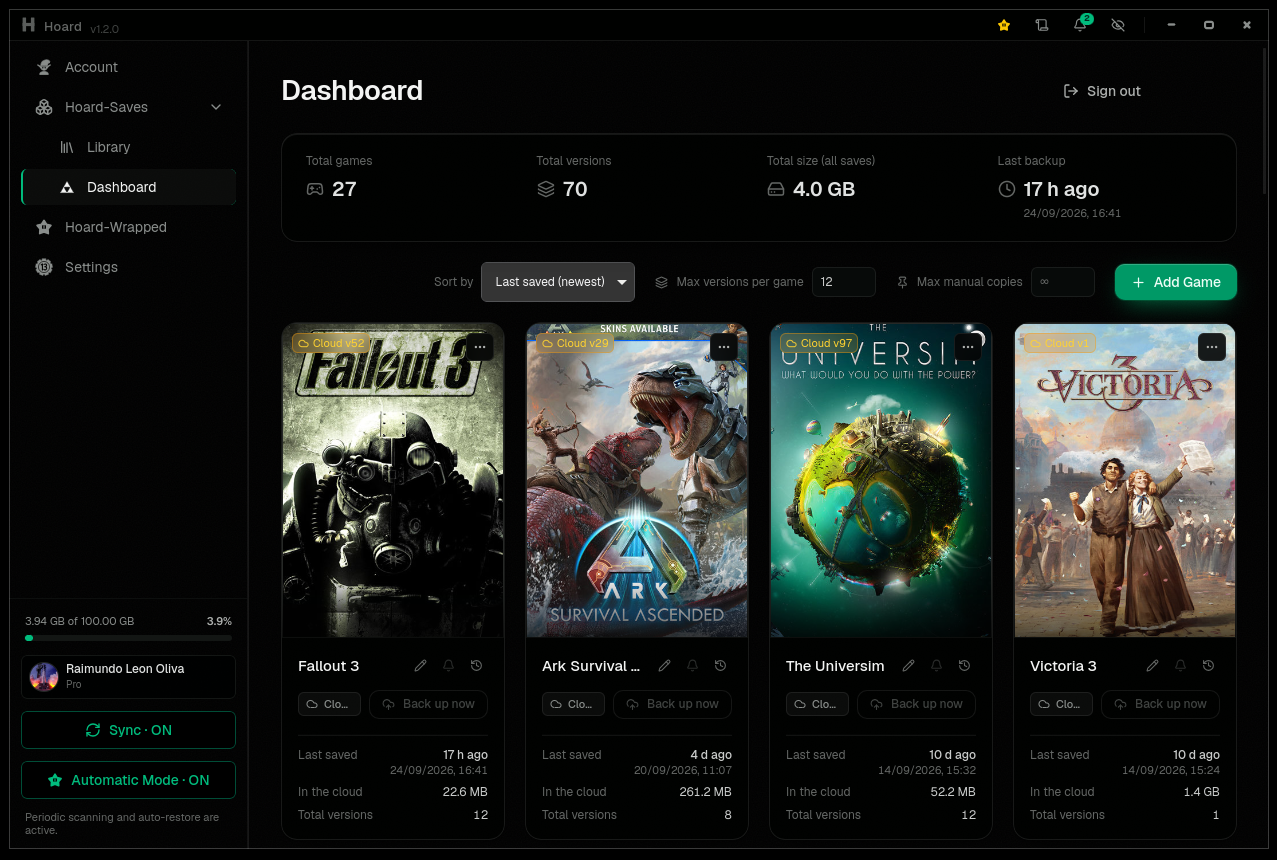Click the Cloud chip under Fallout 3
The image size is (1277, 860).
(329, 704)
